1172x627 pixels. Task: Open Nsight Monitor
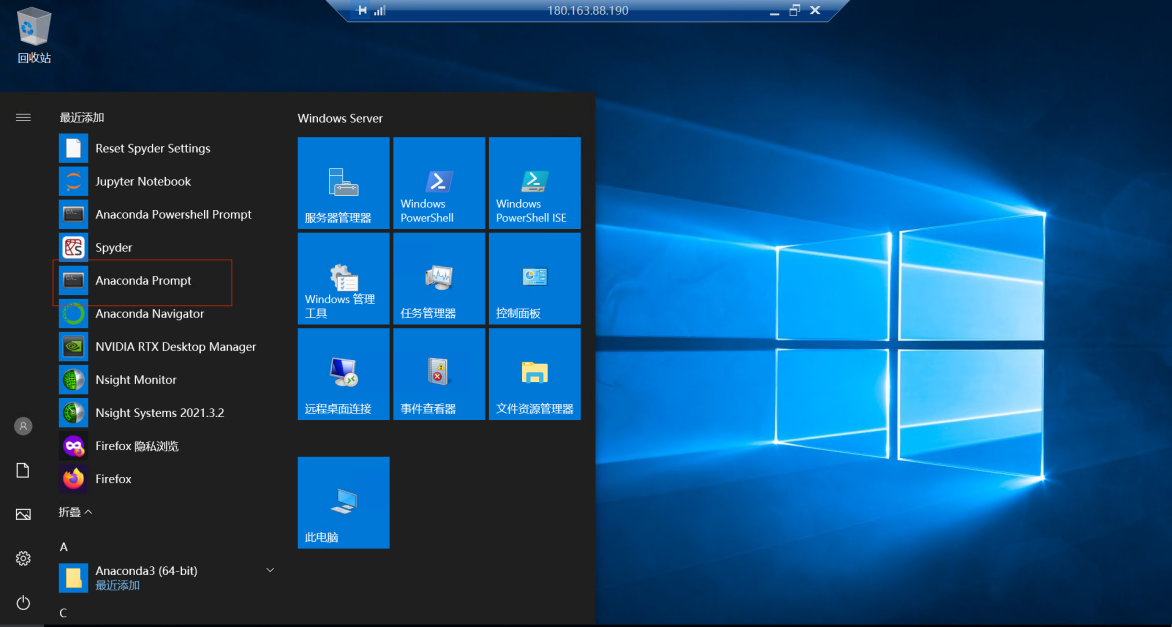(135, 380)
